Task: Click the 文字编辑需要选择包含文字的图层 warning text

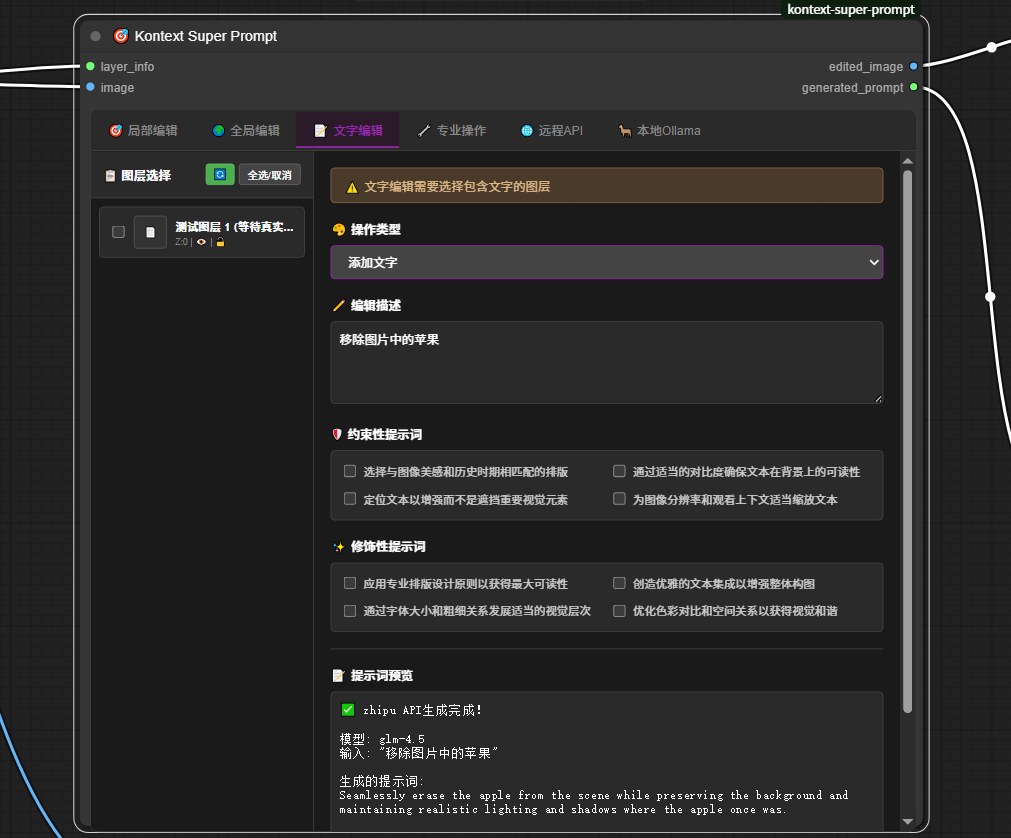Action: [457, 187]
